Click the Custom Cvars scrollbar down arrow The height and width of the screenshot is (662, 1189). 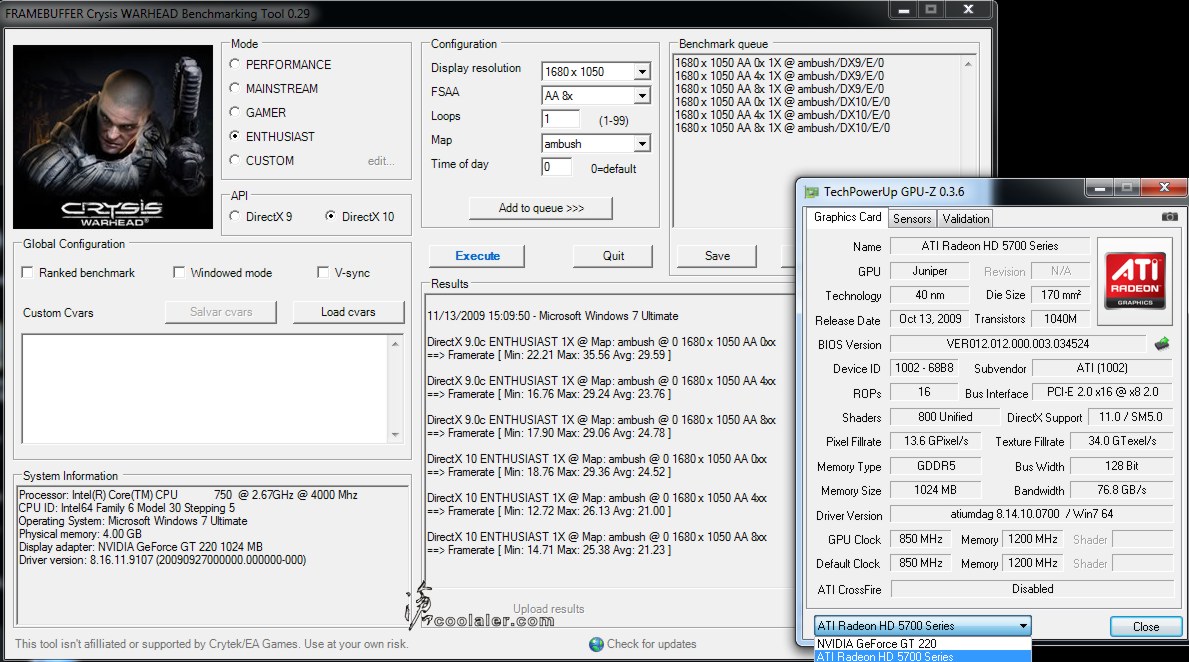(x=395, y=435)
